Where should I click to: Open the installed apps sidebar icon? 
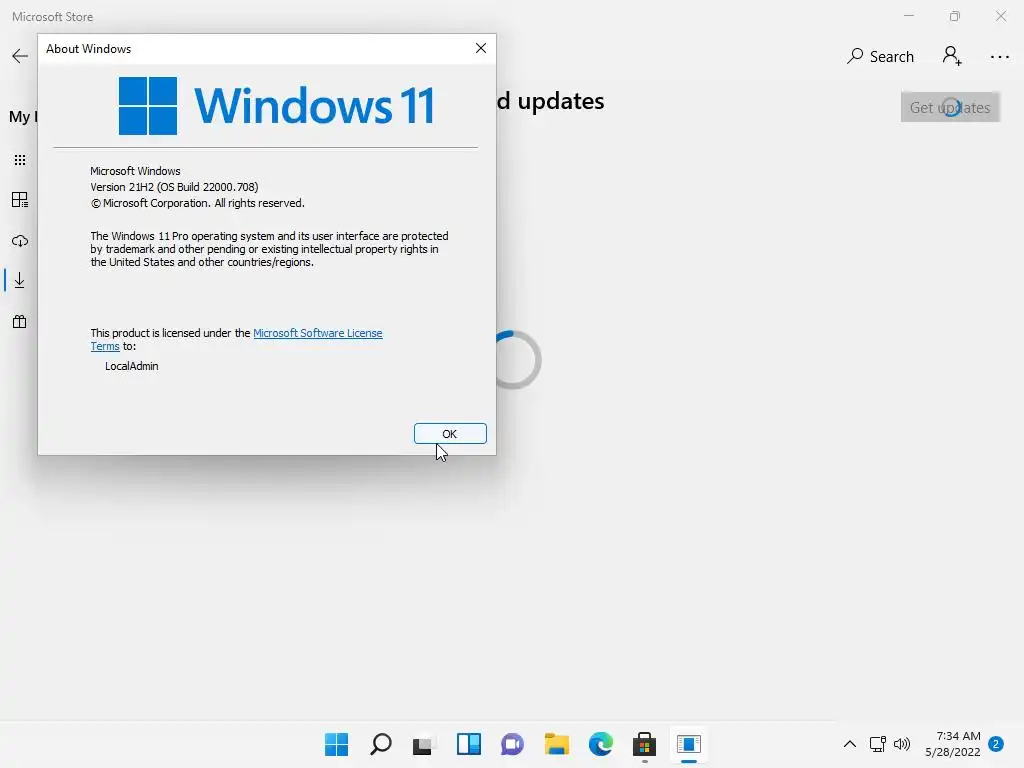click(x=20, y=200)
